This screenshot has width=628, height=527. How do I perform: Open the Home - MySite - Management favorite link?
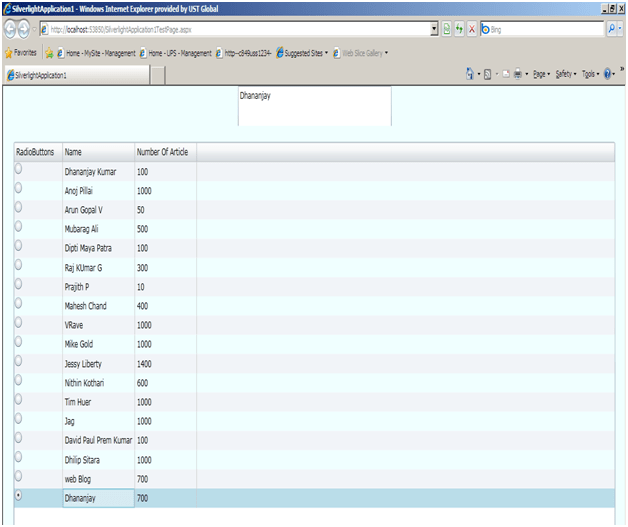click(x=95, y=52)
